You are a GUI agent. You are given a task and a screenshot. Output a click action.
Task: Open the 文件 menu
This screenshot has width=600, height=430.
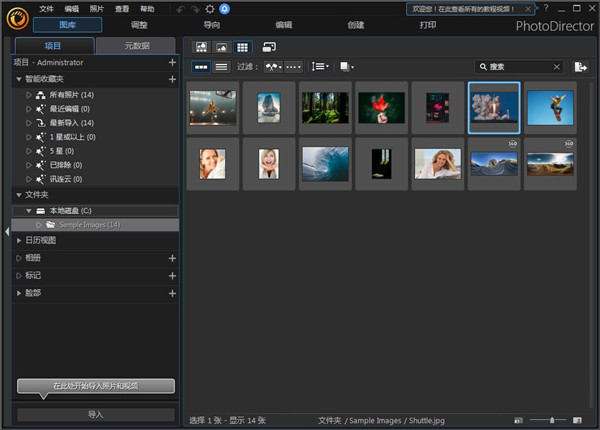[x=46, y=8]
